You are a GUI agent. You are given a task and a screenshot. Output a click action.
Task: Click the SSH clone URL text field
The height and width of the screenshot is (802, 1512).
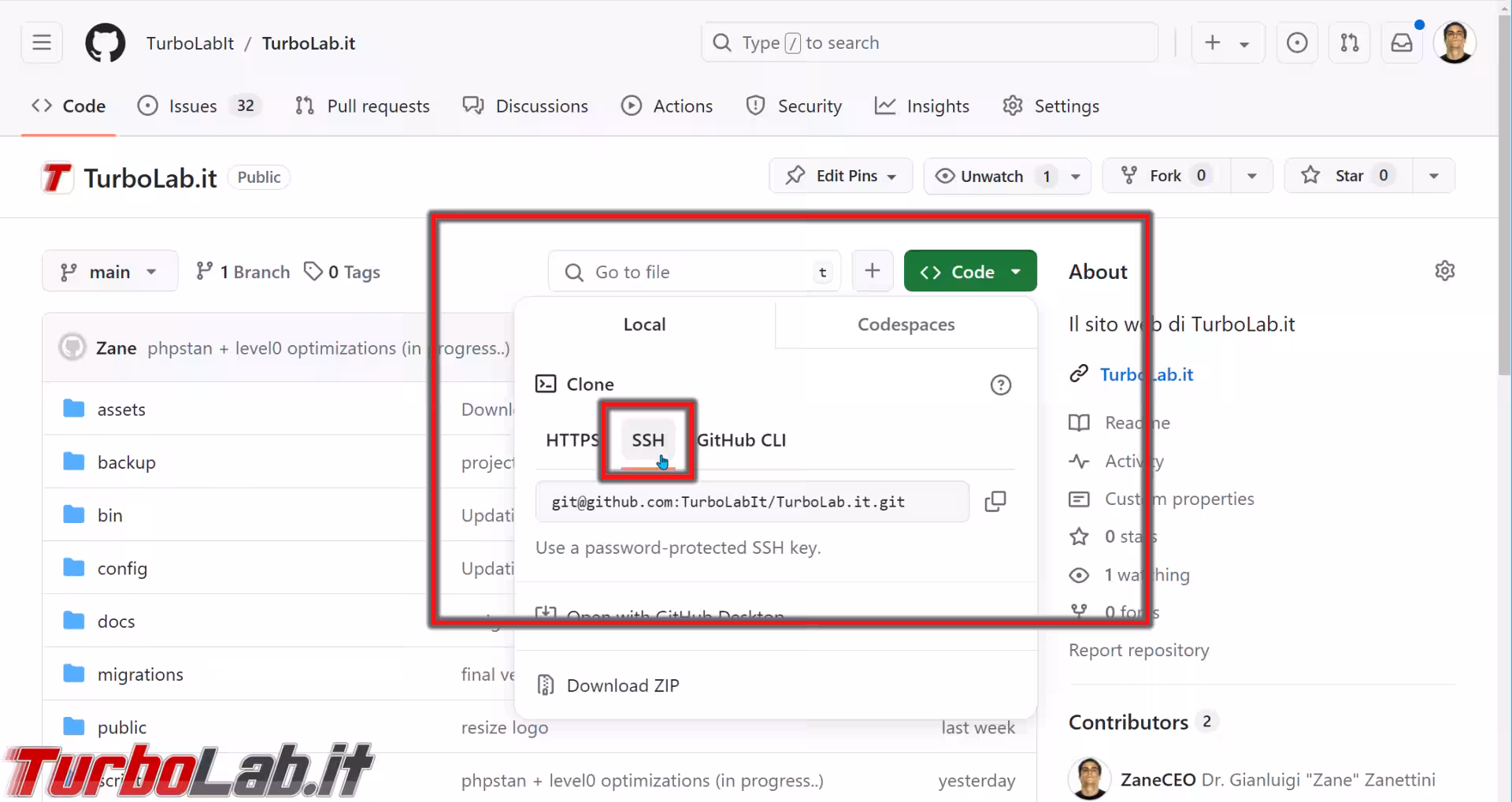752,502
